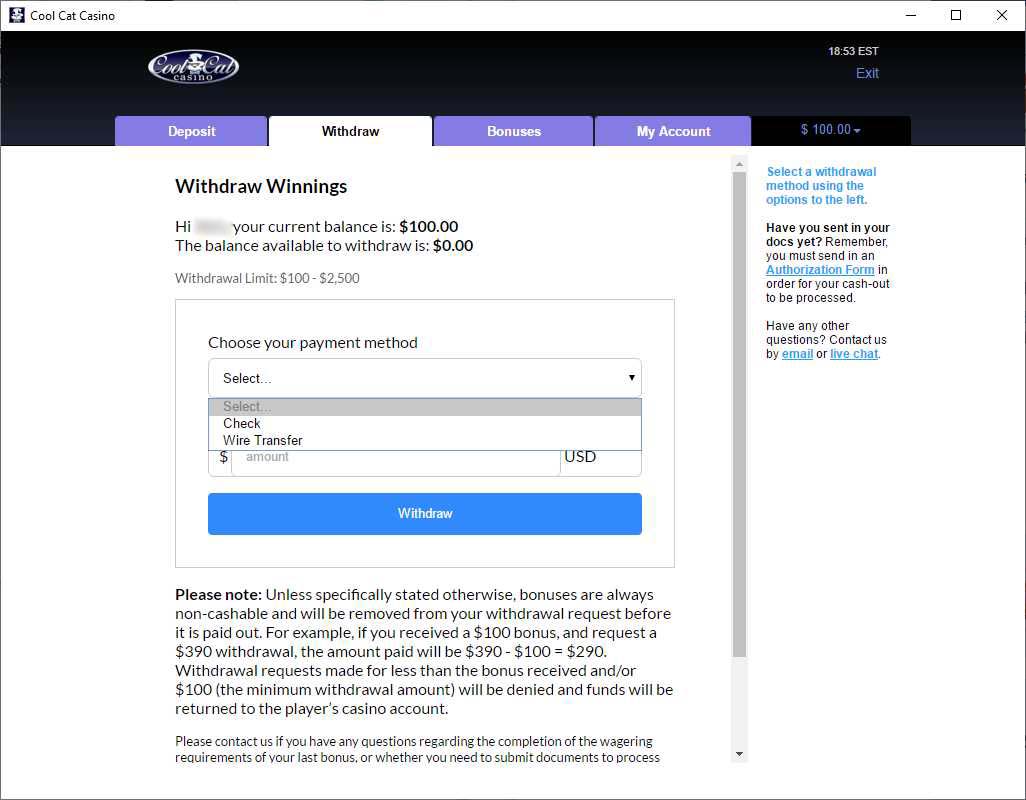This screenshot has height=800, width=1026.
Task: Select Wire Transfer as payment method
Action: click(x=425, y=441)
